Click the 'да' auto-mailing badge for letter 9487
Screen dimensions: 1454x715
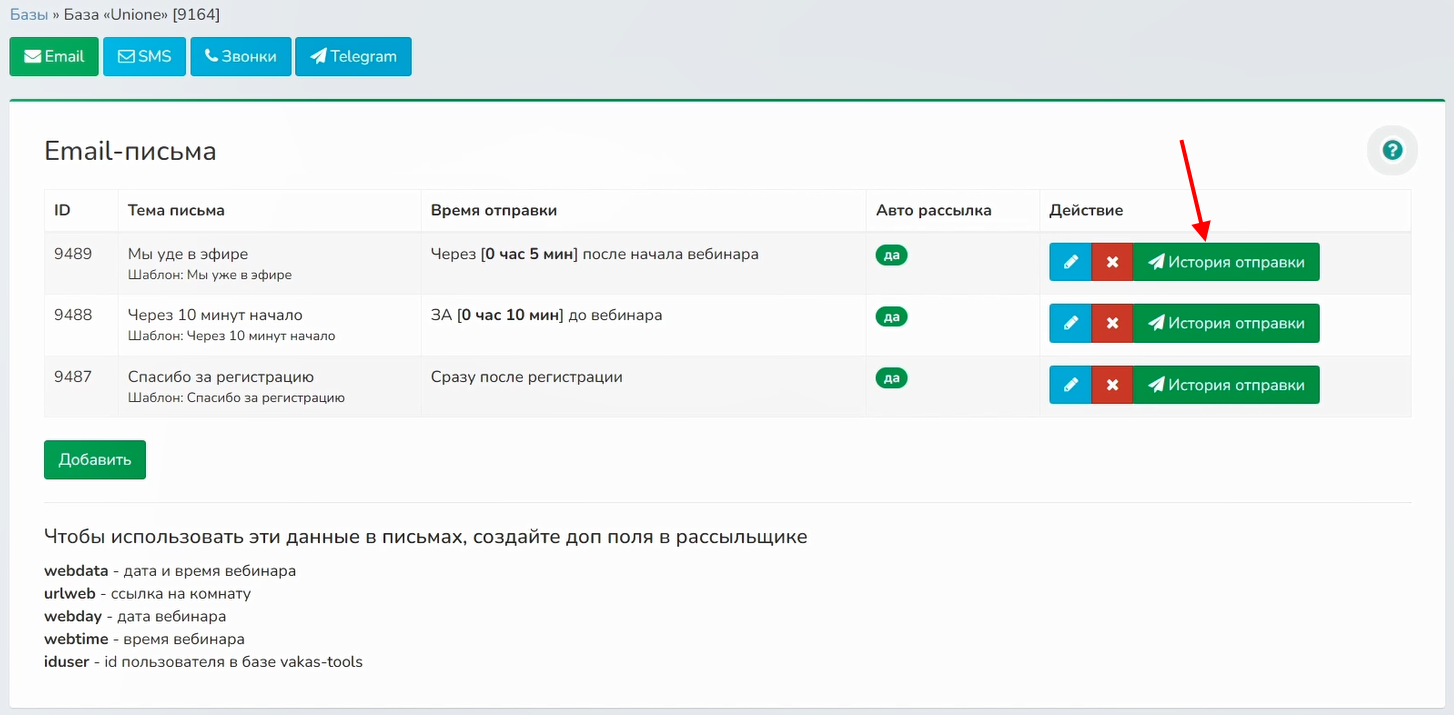[891, 378]
